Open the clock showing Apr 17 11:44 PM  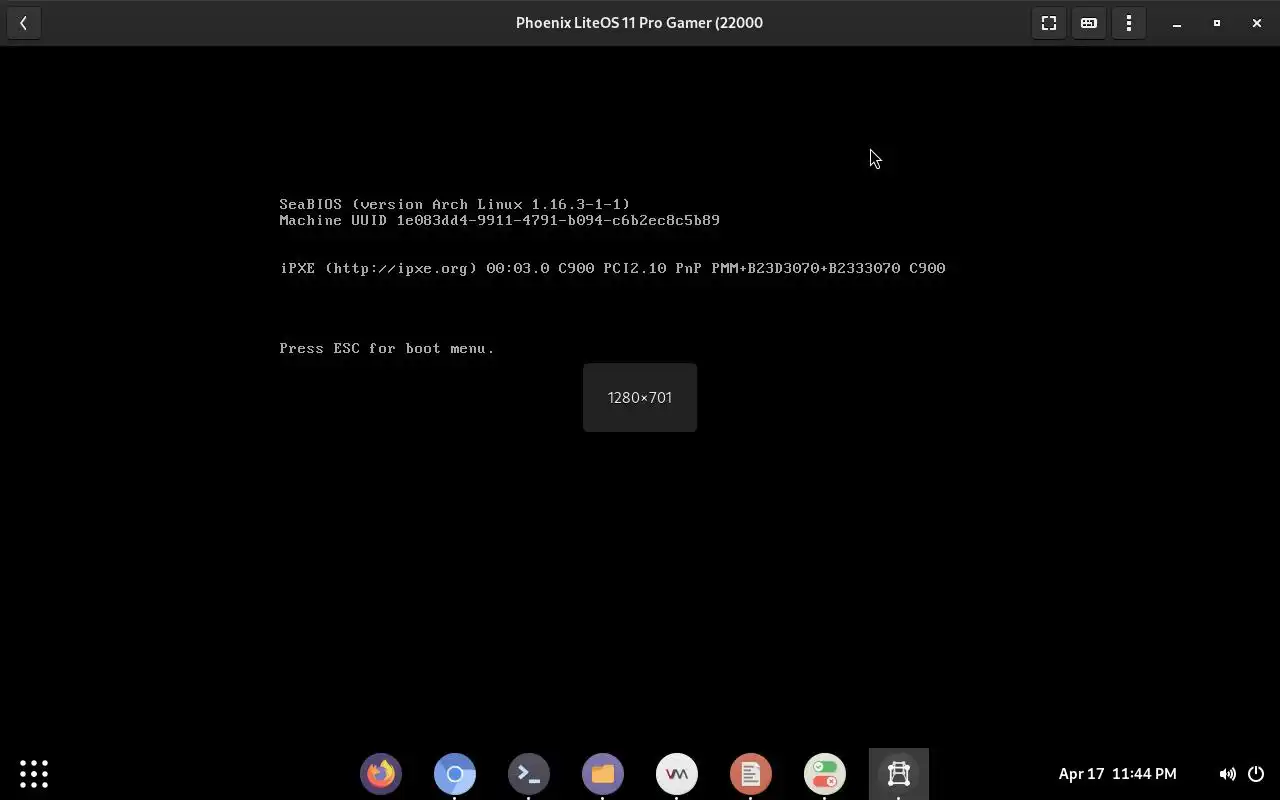coord(1117,774)
